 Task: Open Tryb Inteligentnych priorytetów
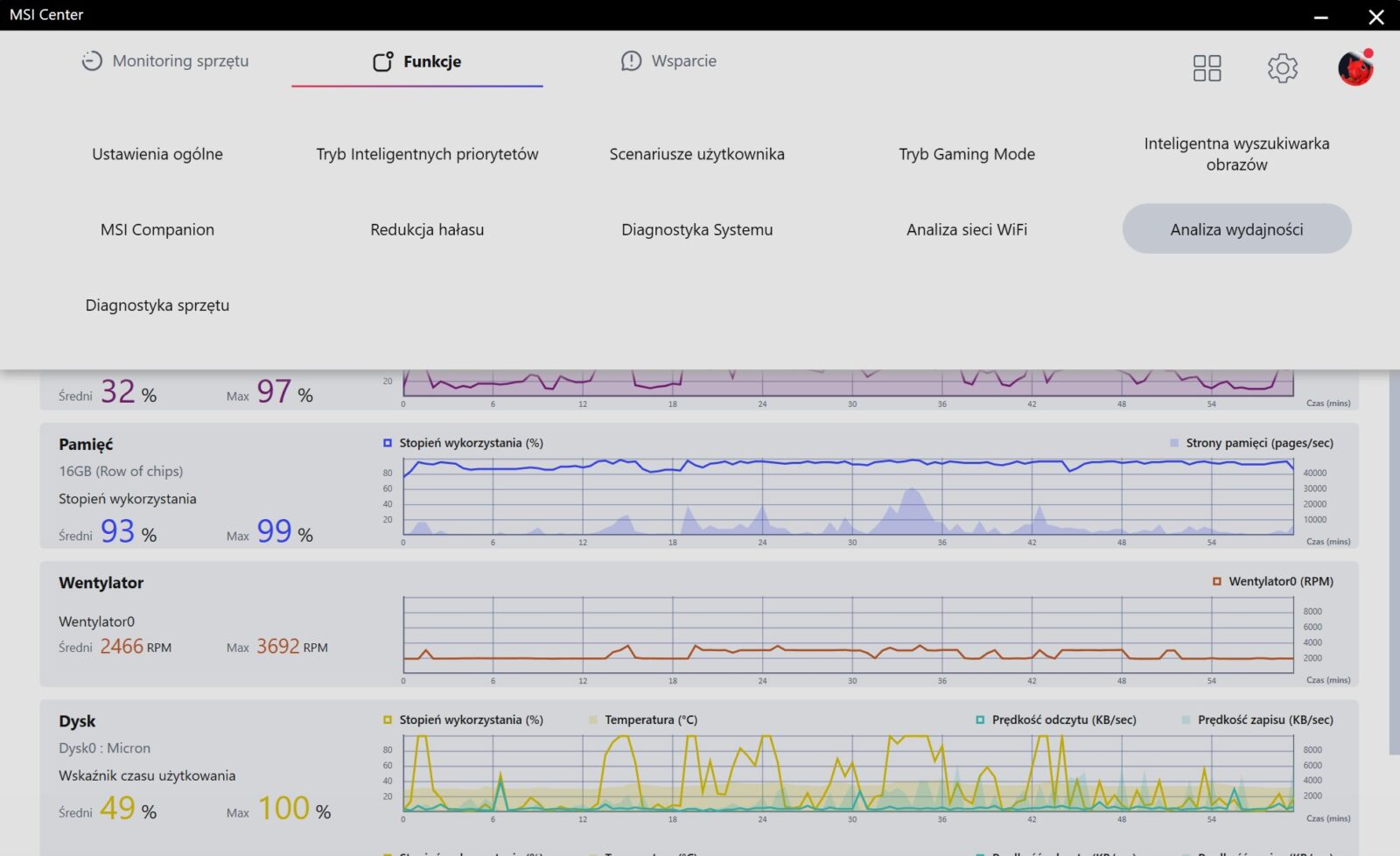427,154
